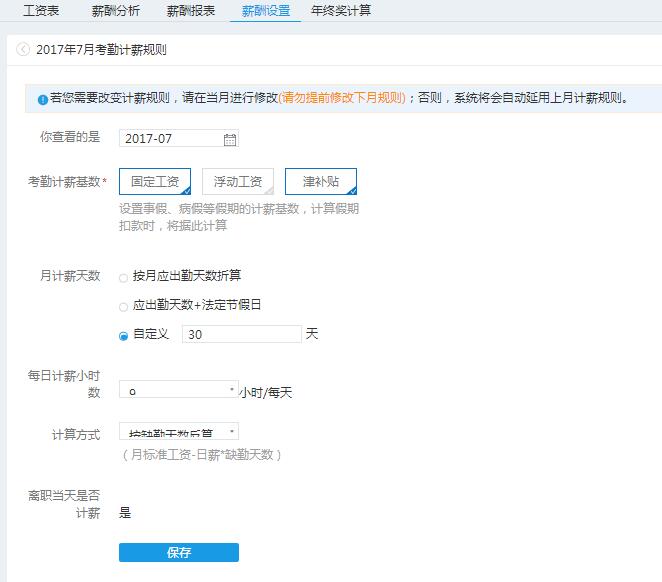Click the 2017-07 month input field
This screenshot has width=662, height=582.
pyautogui.click(x=170, y=139)
